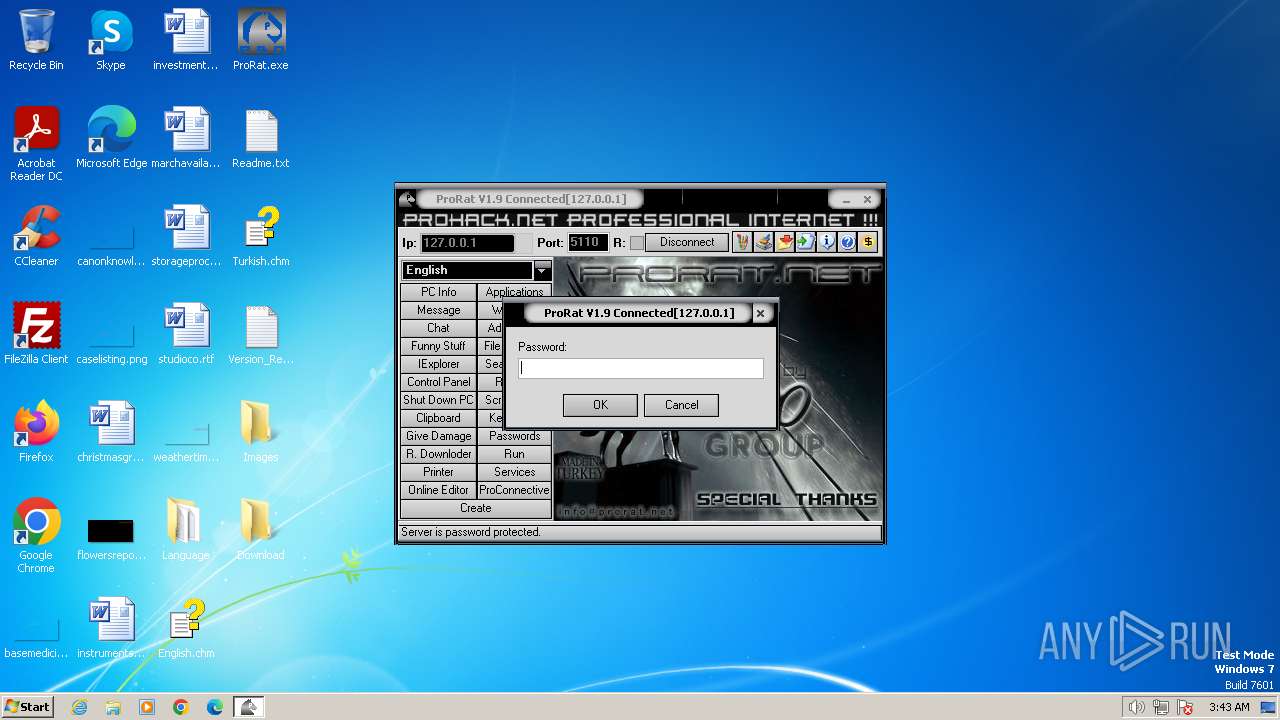Select the Skype desktop shortcut

(111, 40)
